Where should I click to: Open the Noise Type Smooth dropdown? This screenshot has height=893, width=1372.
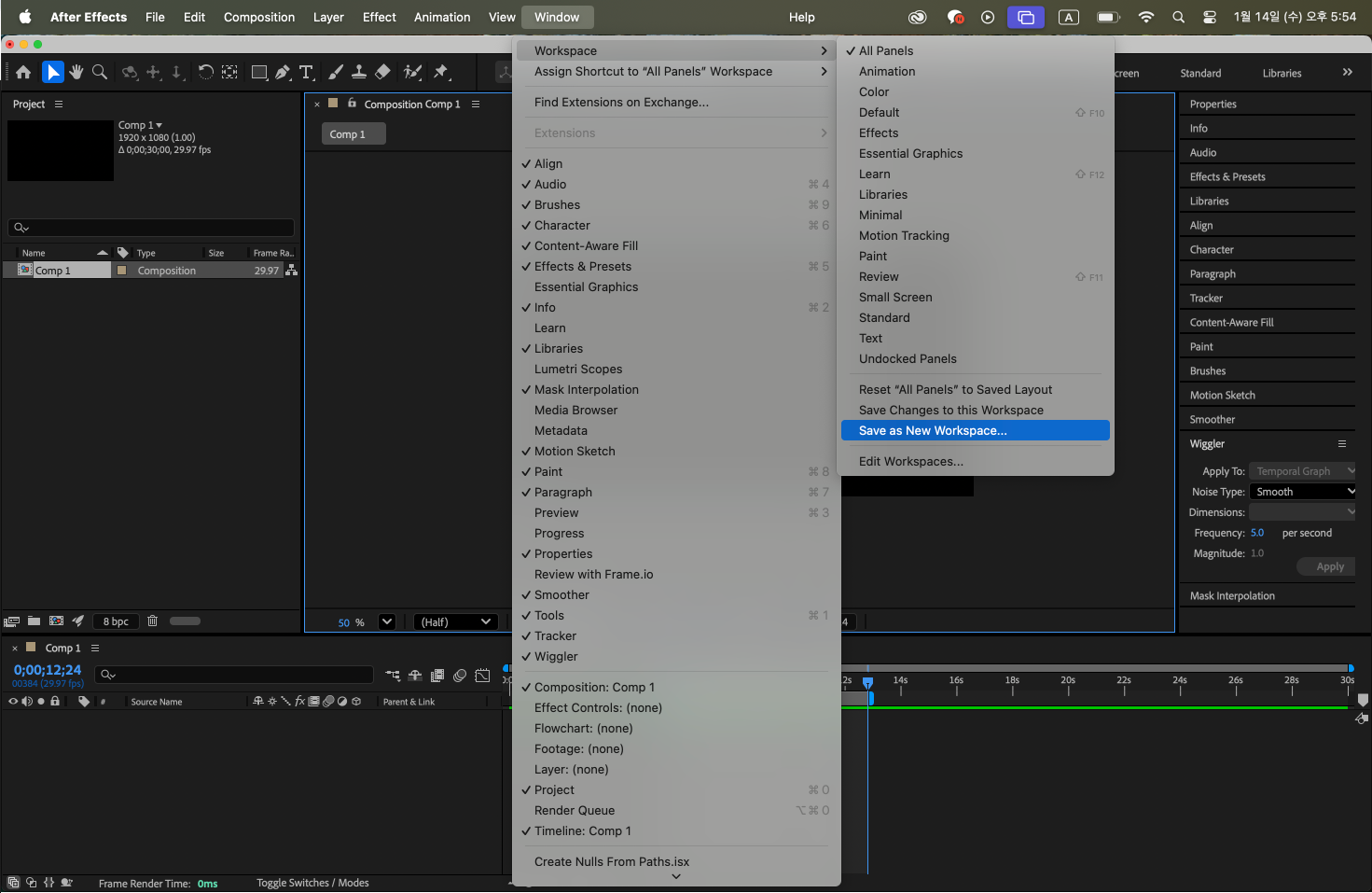click(x=1303, y=492)
